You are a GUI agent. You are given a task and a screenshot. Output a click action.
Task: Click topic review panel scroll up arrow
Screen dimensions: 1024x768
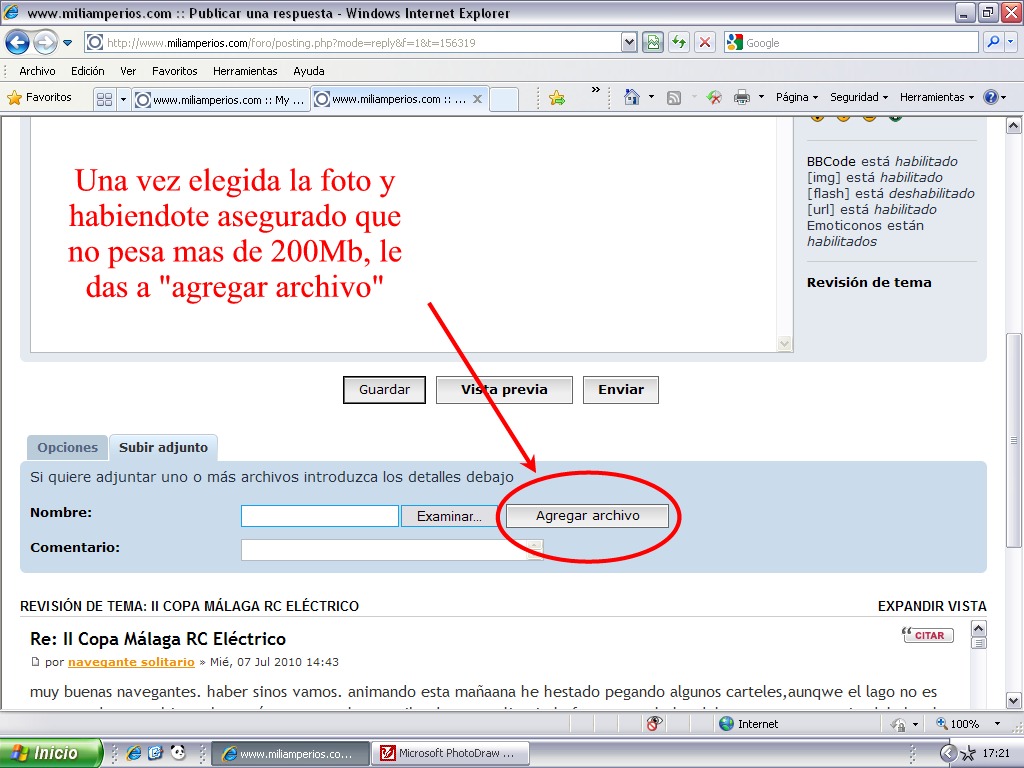(978, 629)
